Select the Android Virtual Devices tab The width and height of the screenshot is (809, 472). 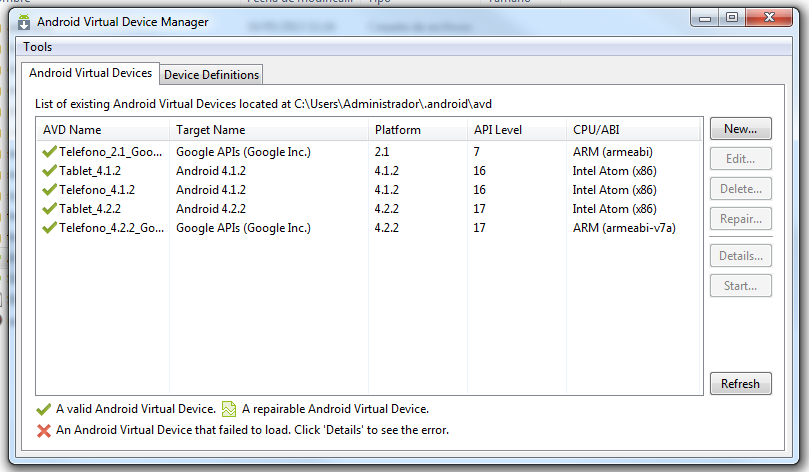click(90, 73)
